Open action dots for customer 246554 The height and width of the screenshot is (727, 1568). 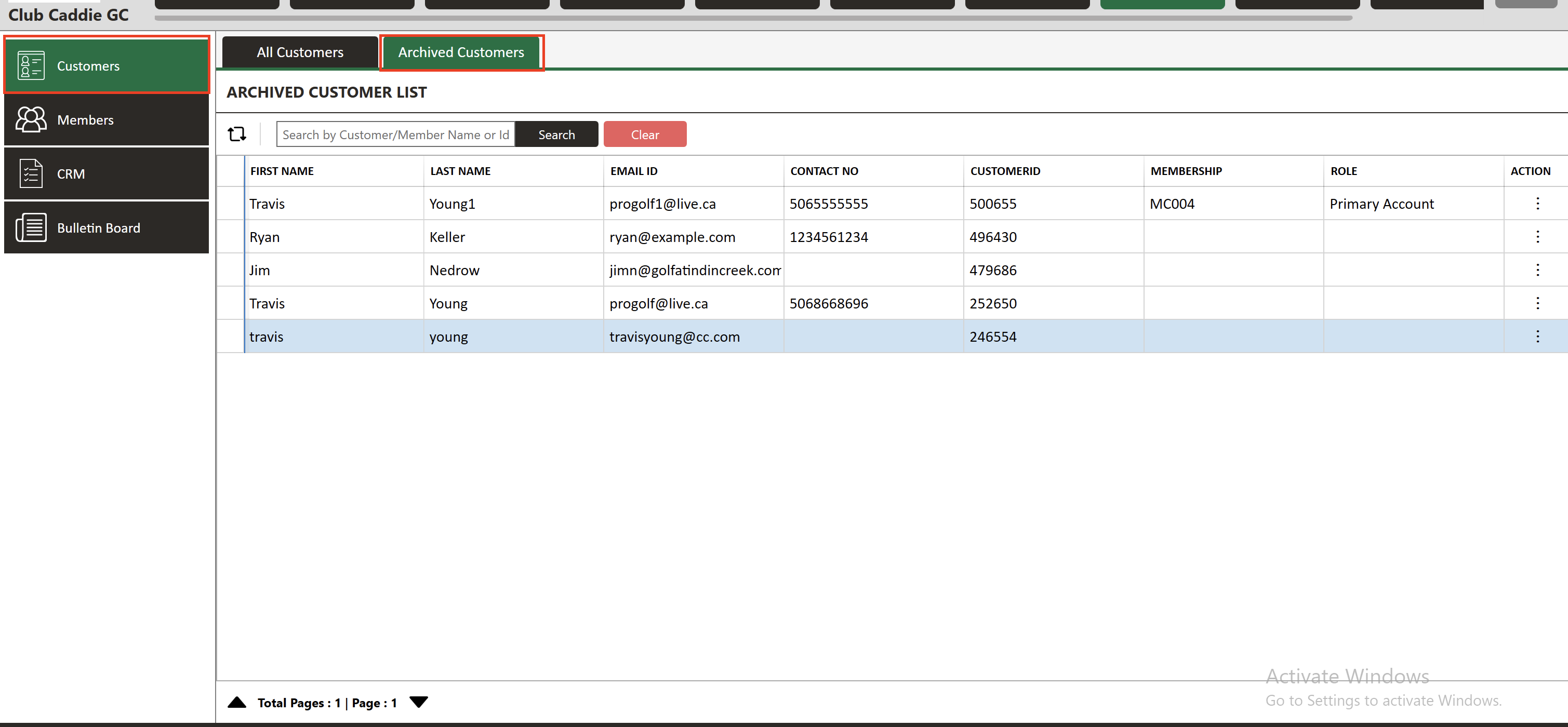tap(1537, 336)
